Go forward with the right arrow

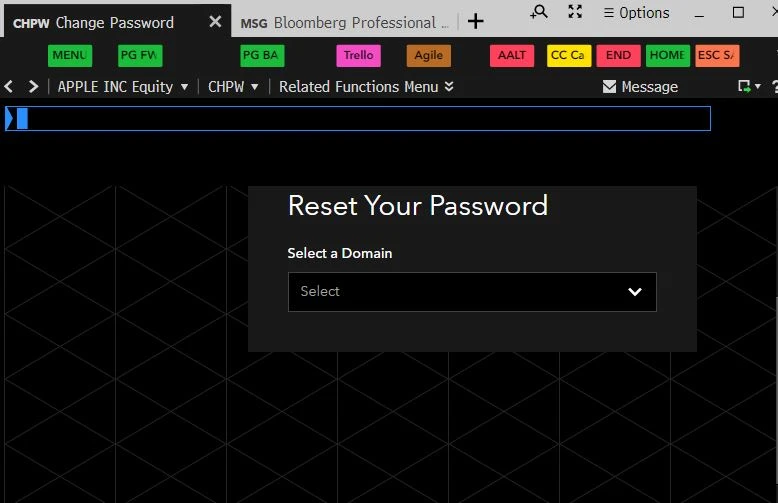pyautogui.click(x=33, y=87)
